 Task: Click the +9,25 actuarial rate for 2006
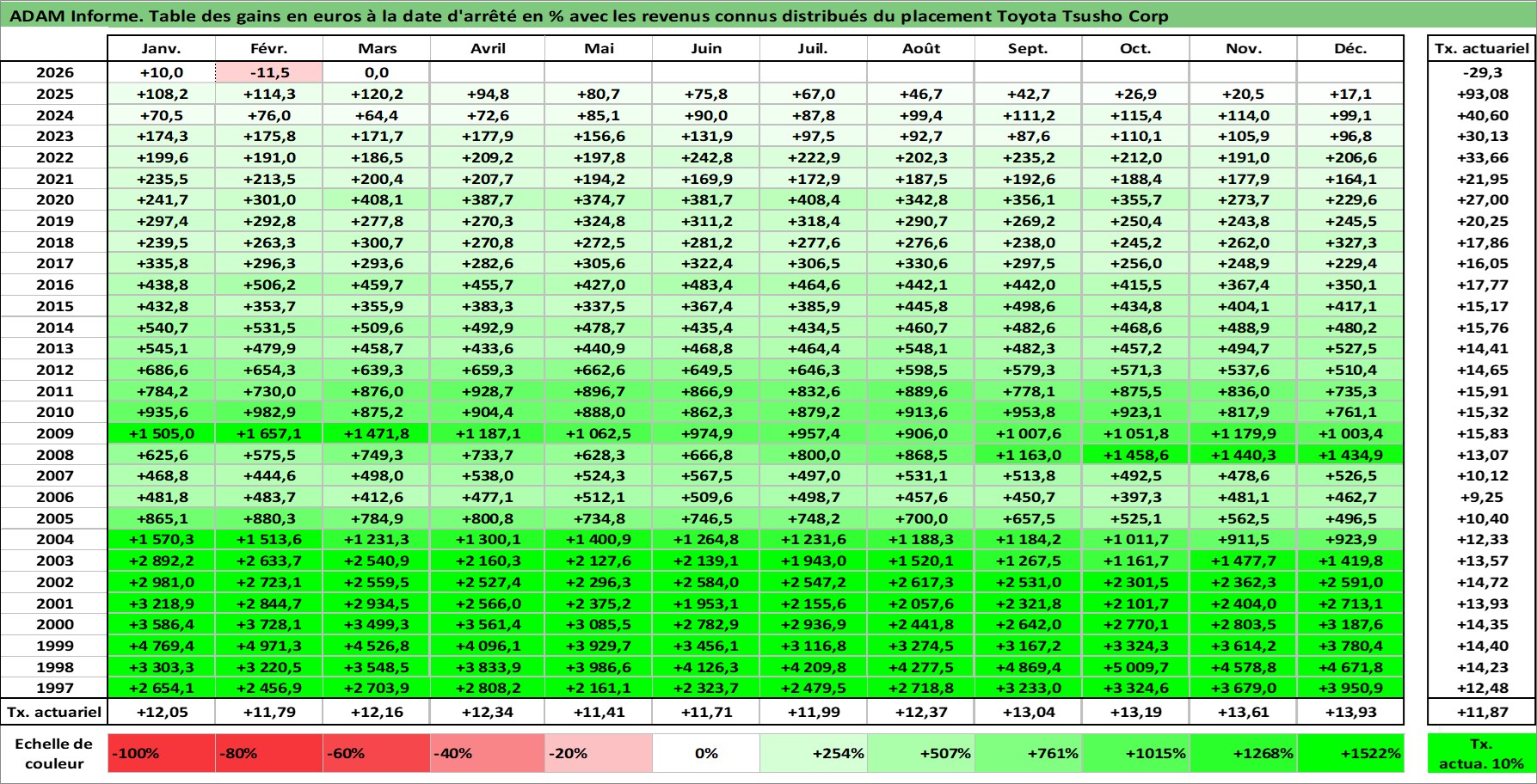1481,497
